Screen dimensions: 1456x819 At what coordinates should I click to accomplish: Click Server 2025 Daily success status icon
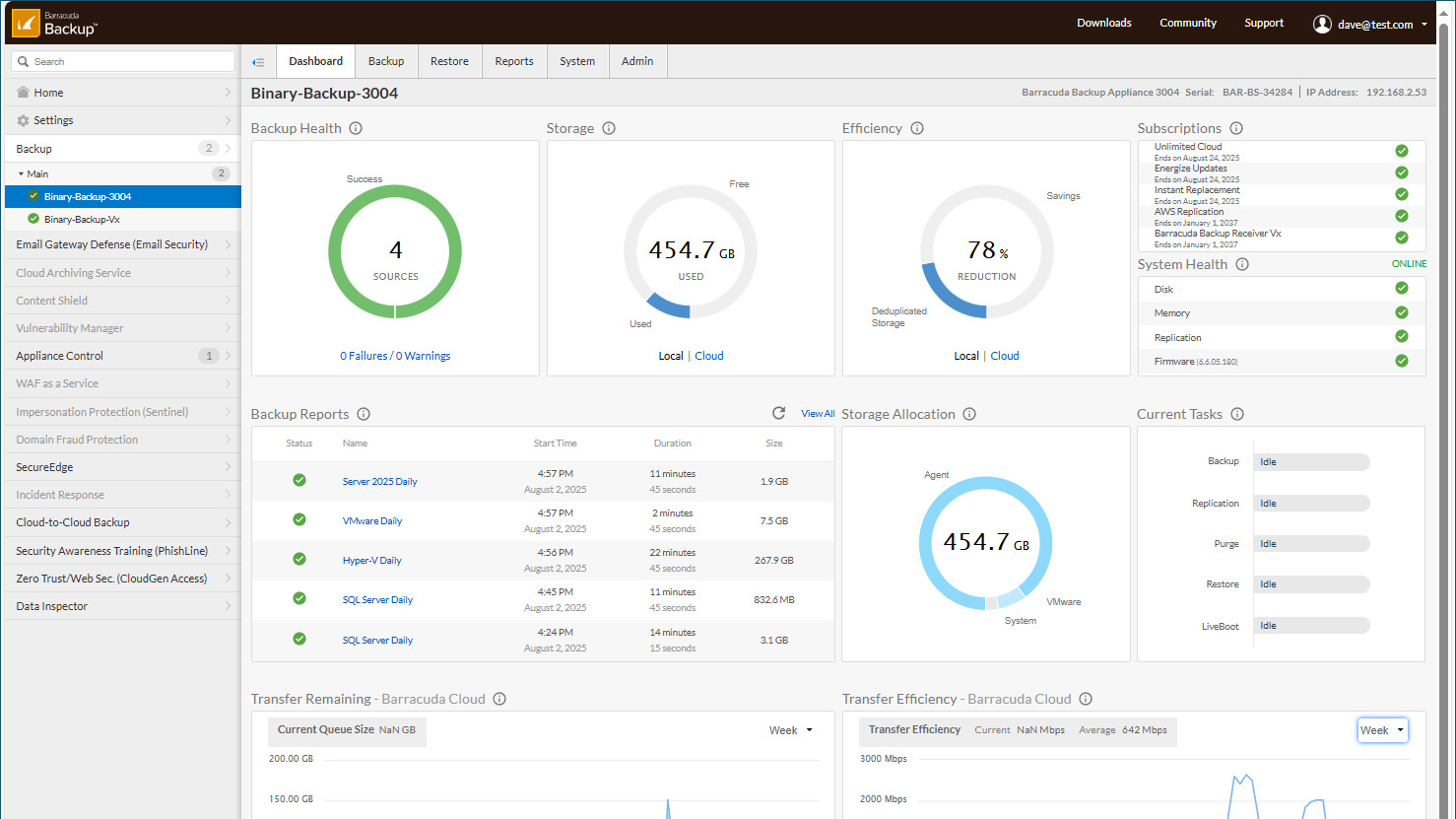click(x=299, y=480)
